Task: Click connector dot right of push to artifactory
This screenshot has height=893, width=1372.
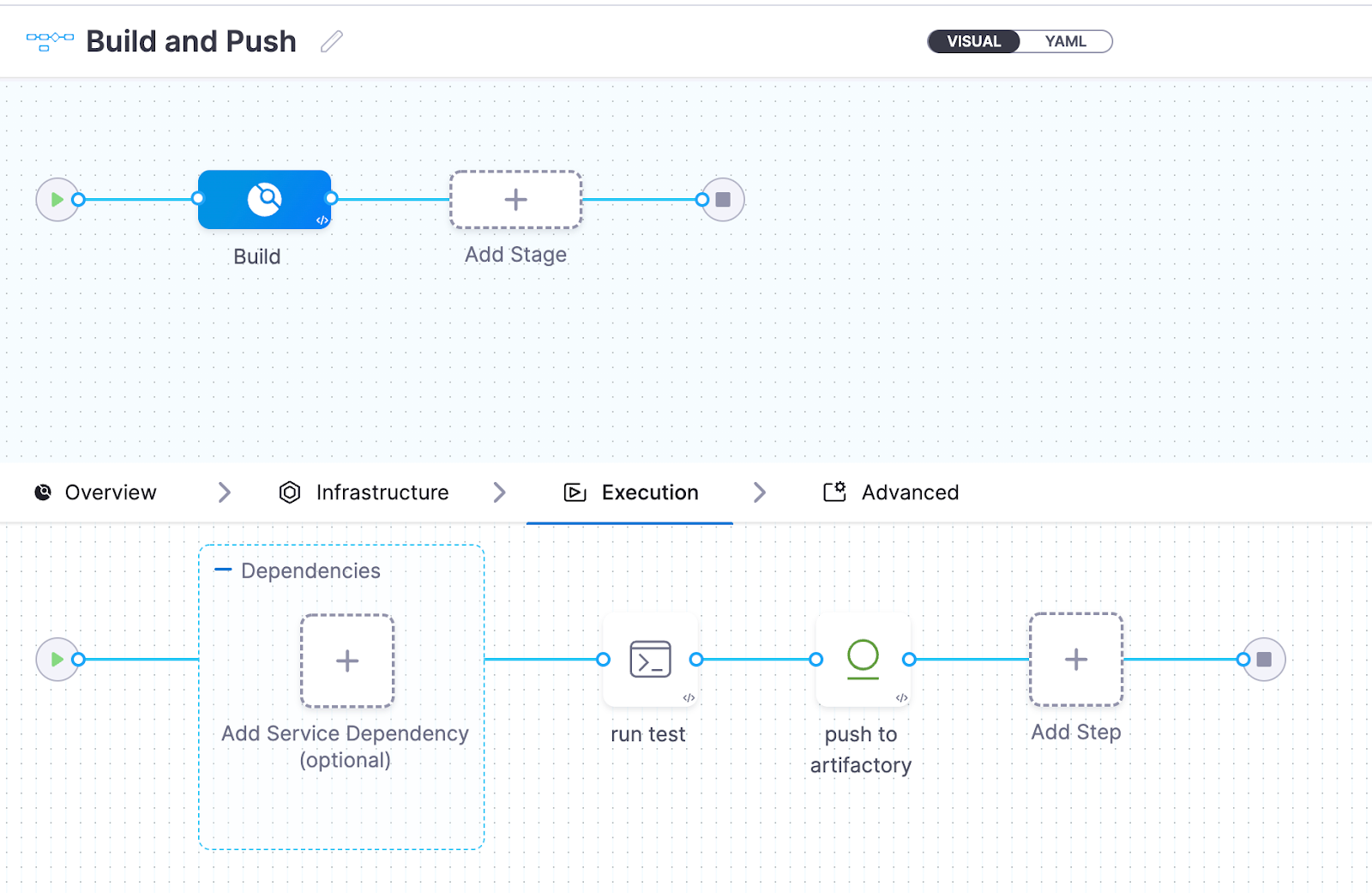Action: click(x=910, y=660)
